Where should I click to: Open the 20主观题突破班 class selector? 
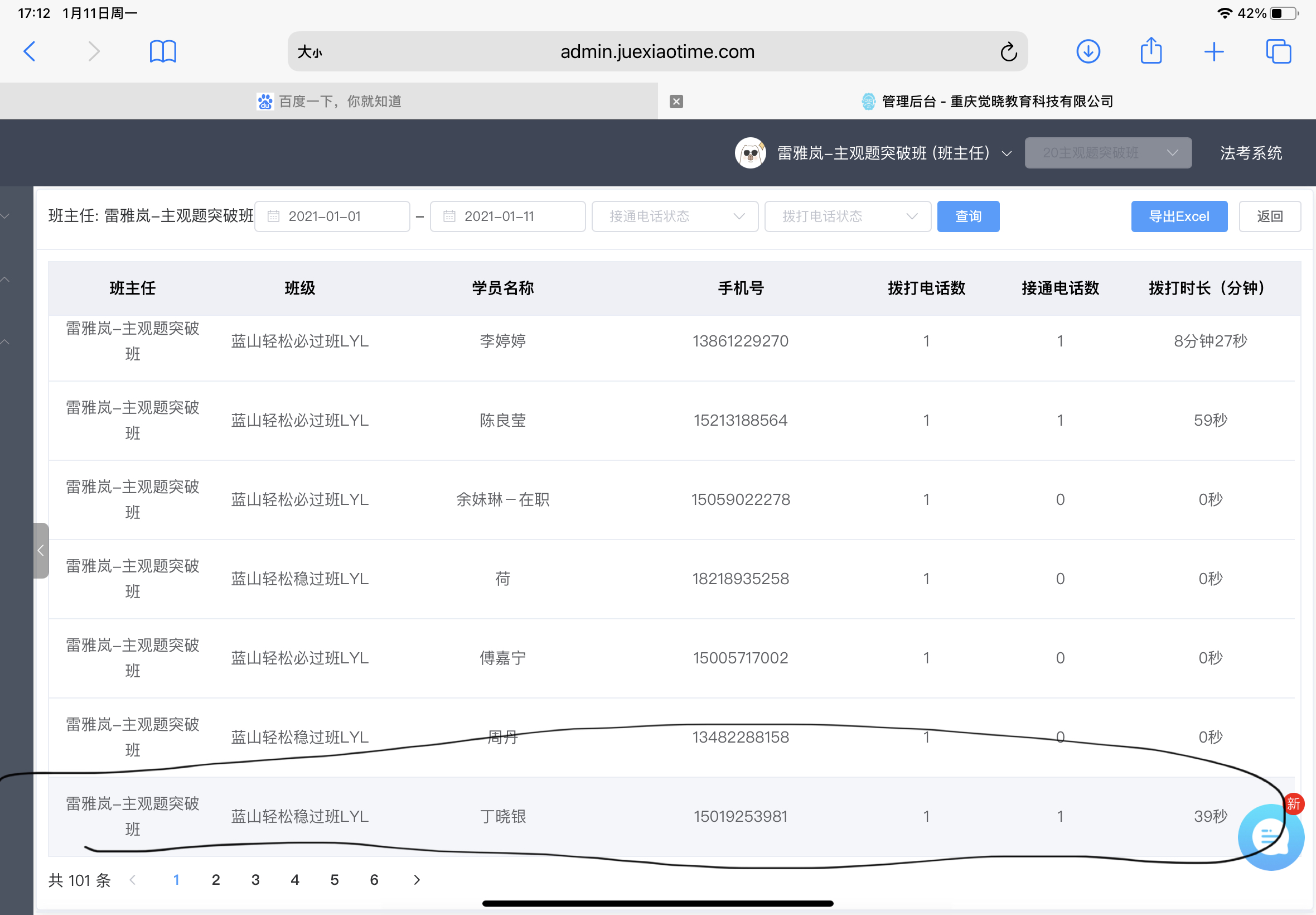1108,152
